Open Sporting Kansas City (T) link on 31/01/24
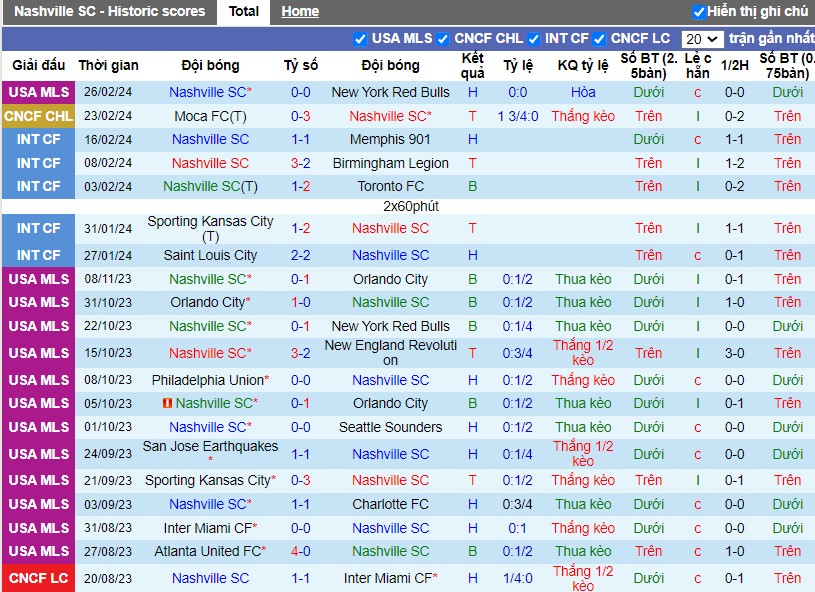 click(210, 229)
